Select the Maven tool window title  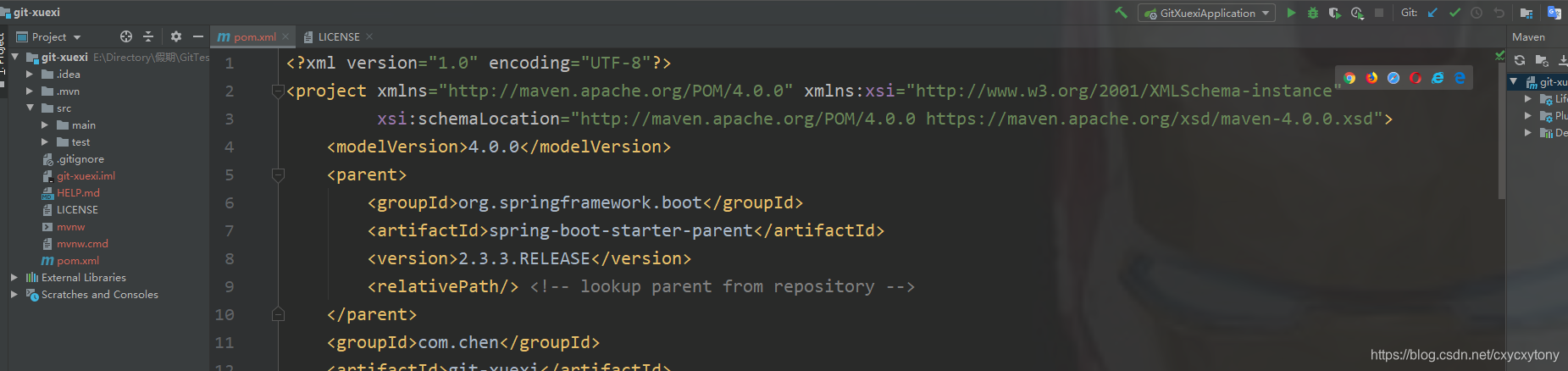pos(1528,36)
